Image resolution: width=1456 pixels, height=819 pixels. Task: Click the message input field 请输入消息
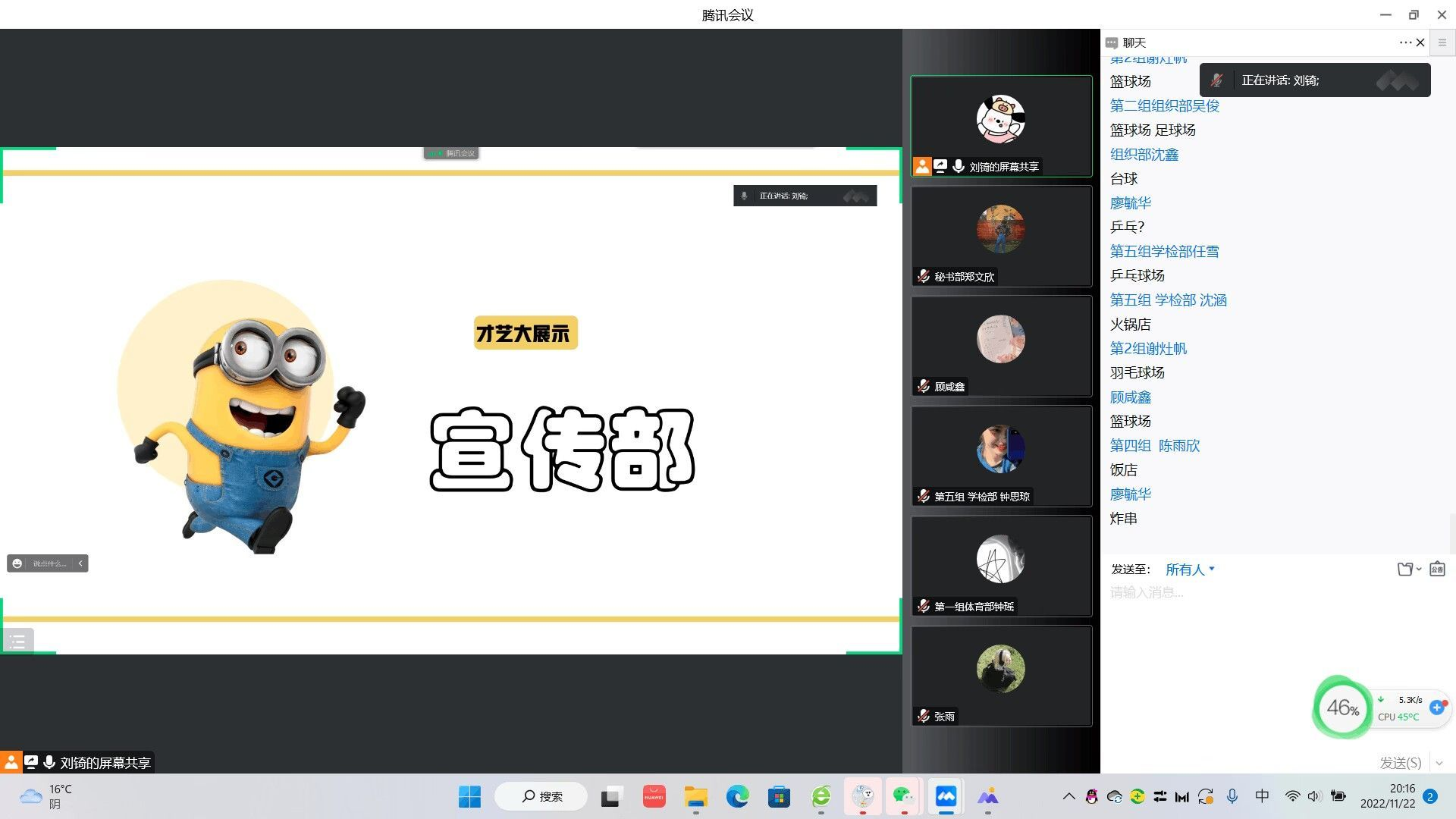pyautogui.click(x=1278, y=592)
